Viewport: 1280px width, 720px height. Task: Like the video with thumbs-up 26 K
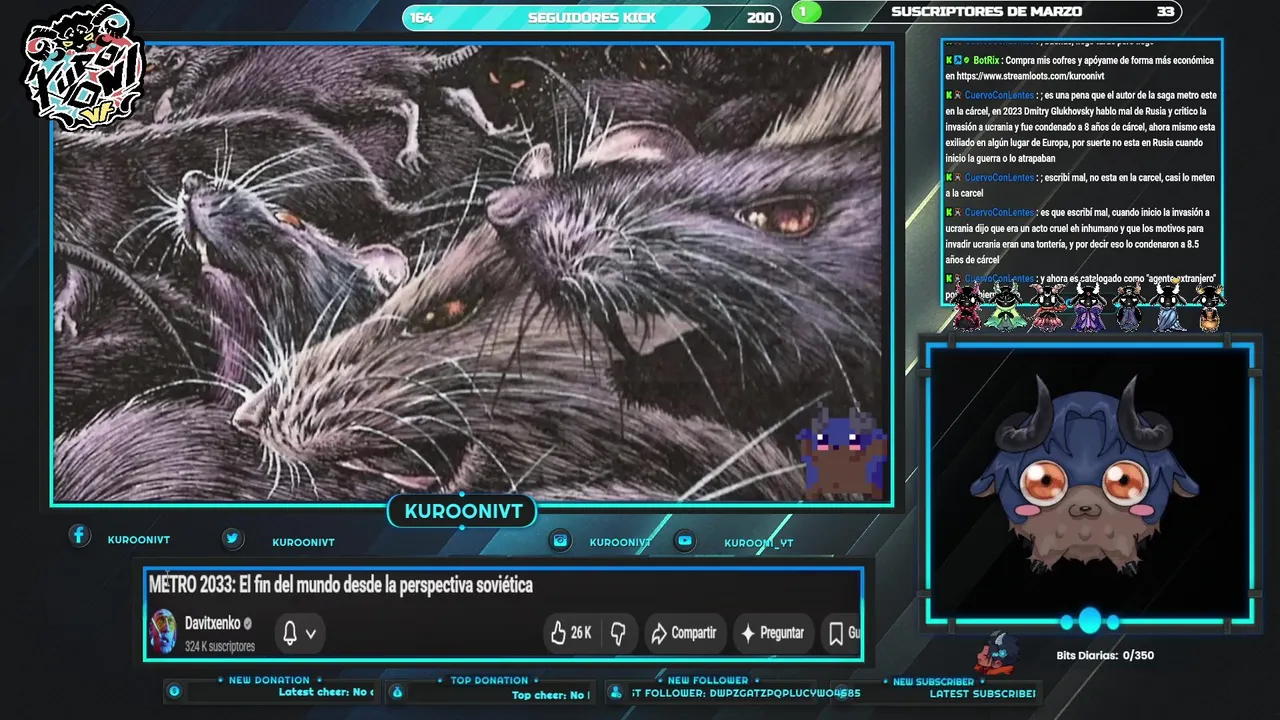point(571,633)
